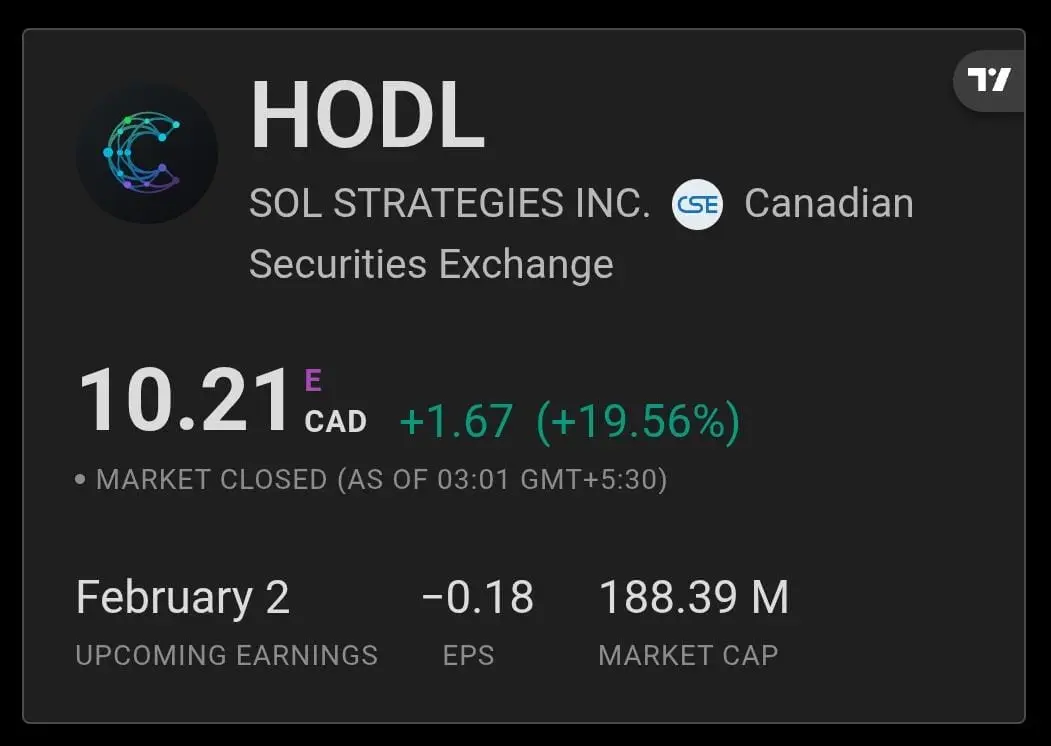Image resolution: width=1051 pixels, height=746 pixels.
Task: Click the SOL Strategies company logo
Action: pyautogui.click(x=147, y=153)
